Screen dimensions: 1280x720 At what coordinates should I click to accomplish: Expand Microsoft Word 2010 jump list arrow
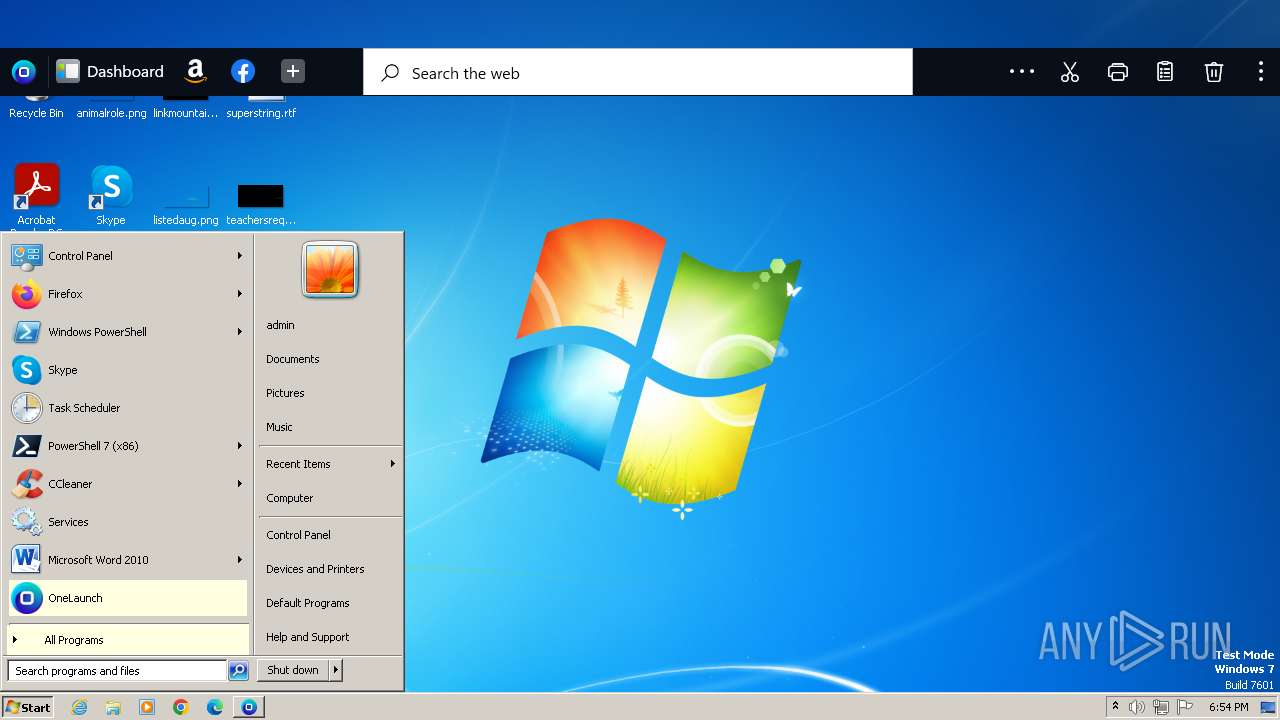pos(240,560)
